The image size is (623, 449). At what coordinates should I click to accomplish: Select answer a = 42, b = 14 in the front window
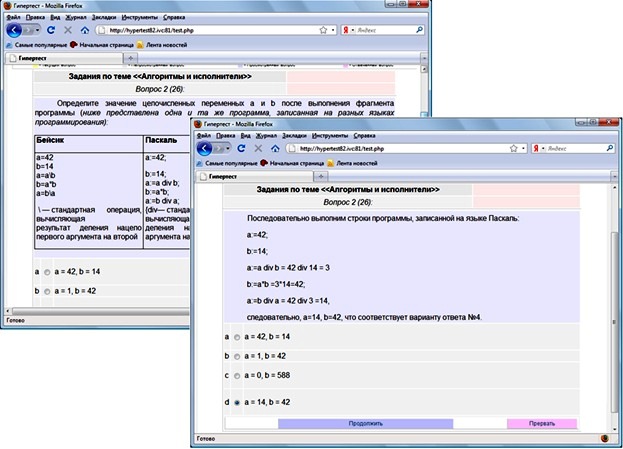237,338
